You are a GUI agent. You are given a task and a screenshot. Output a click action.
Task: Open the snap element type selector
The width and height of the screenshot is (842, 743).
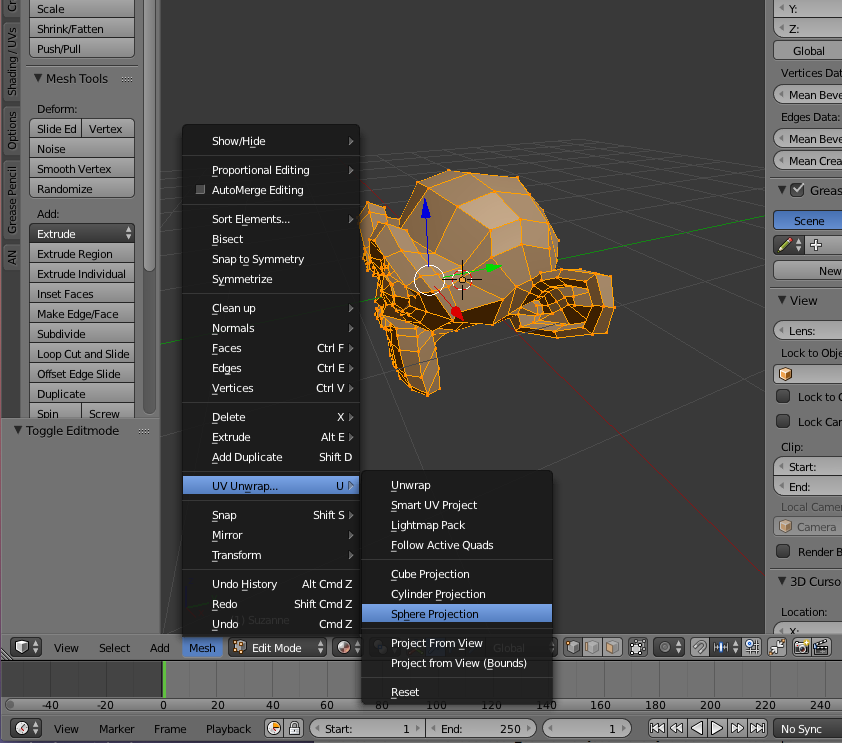[725, 647]
